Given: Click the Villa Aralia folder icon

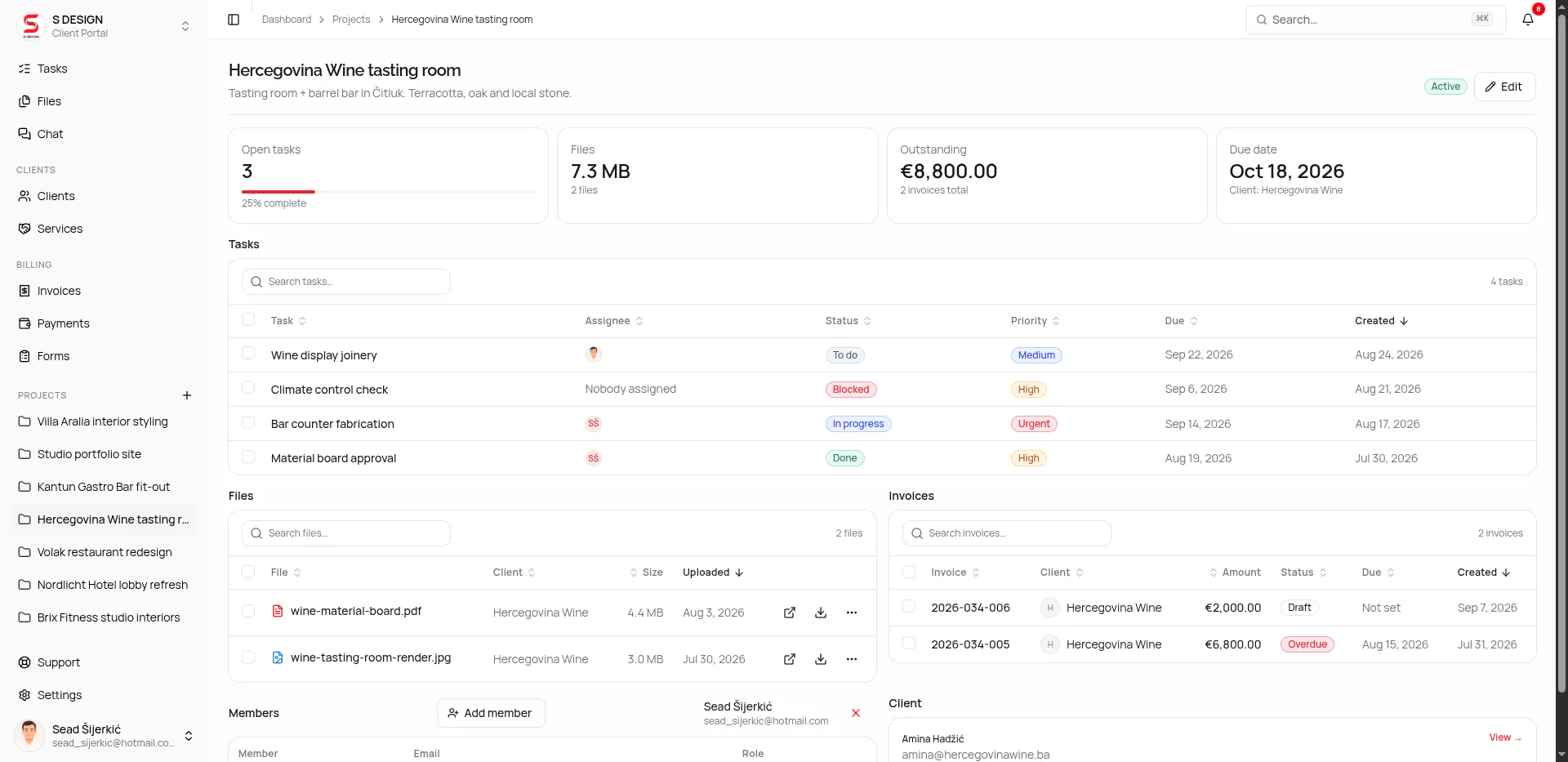Looking at the screenshot, I should tap(24, 421).
